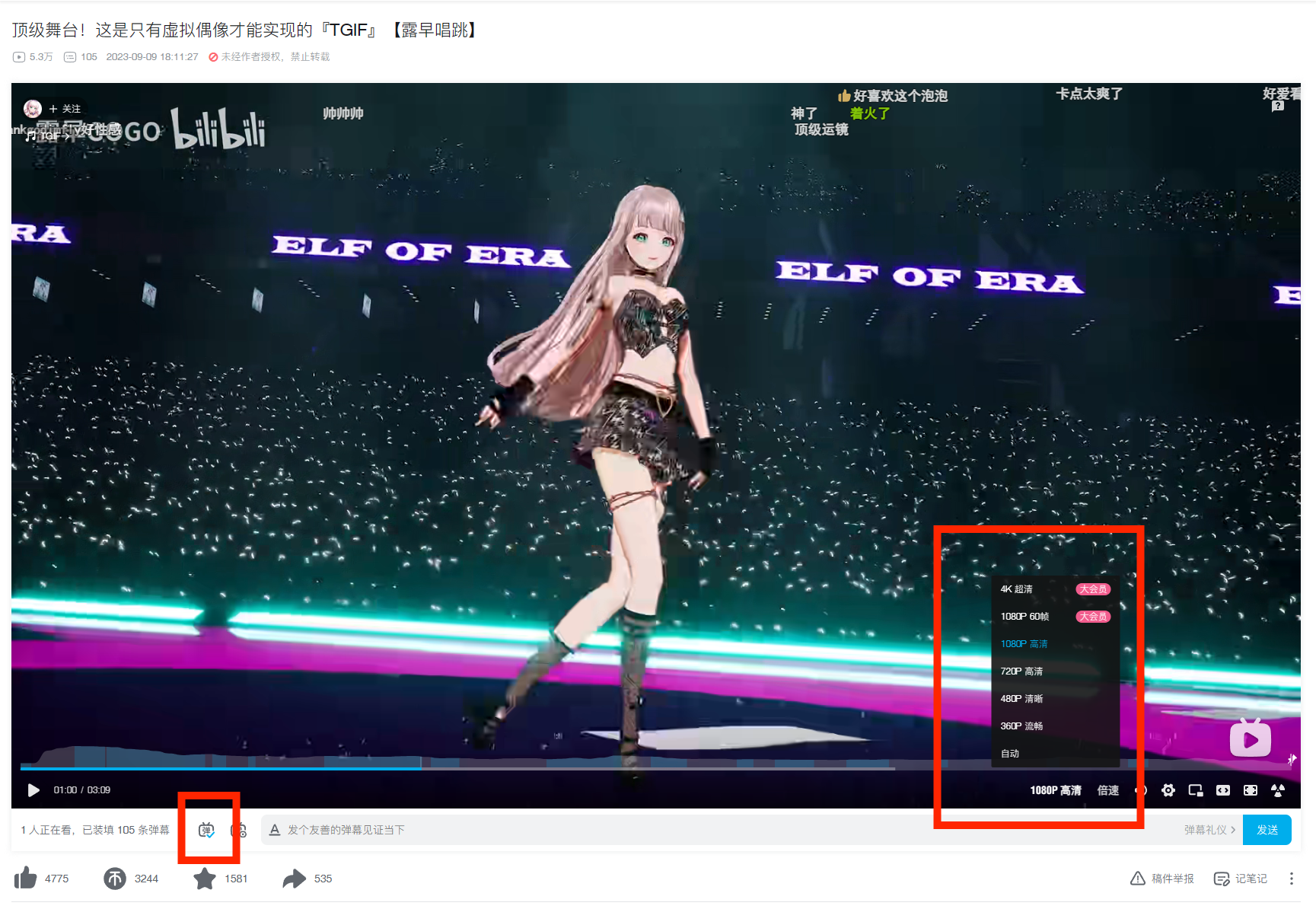Click the 01:00 / 03:09 time display
This screenshot has height=909, width=1316.
81,790
